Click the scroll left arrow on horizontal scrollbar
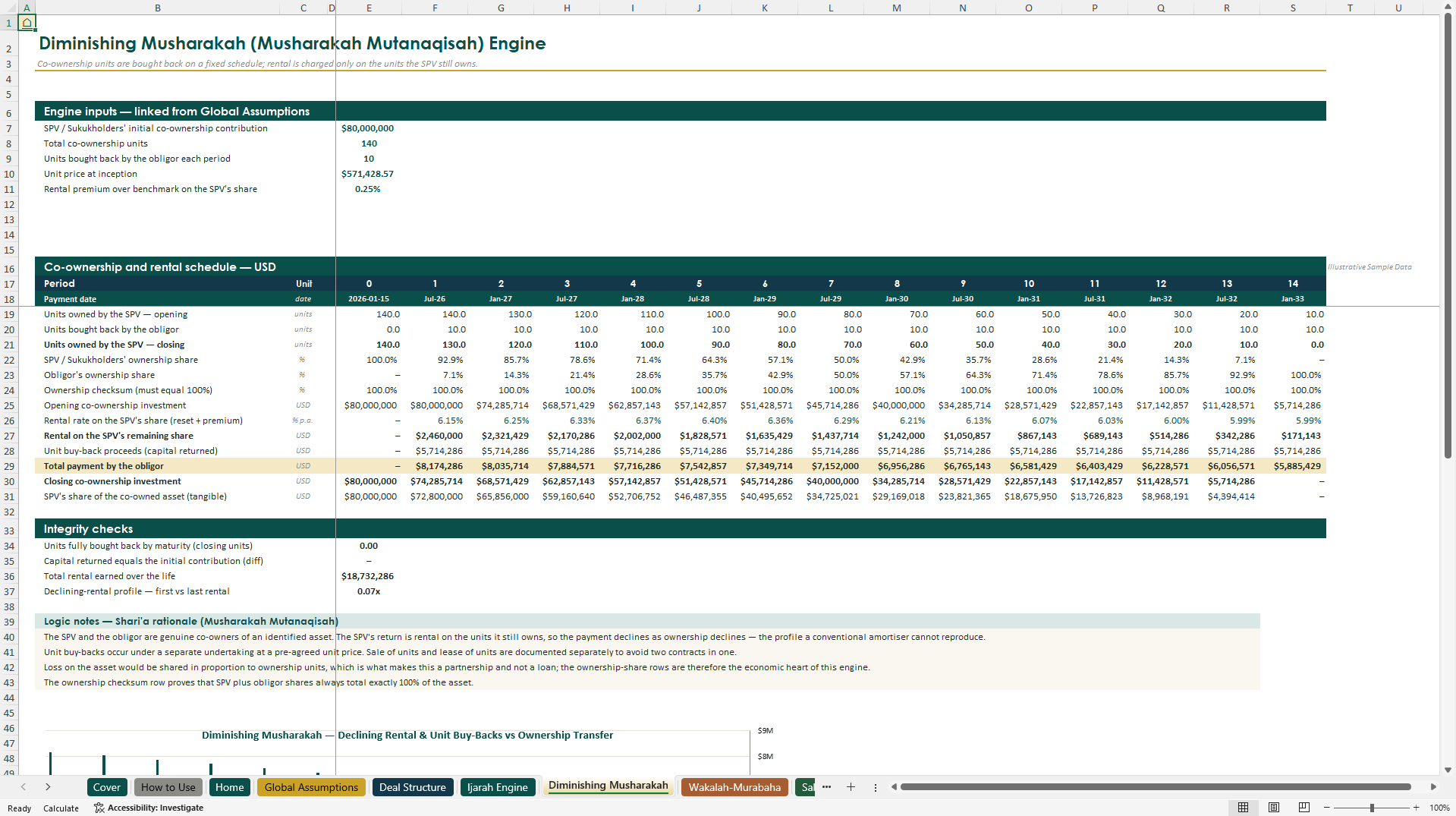 click(894, 787)
